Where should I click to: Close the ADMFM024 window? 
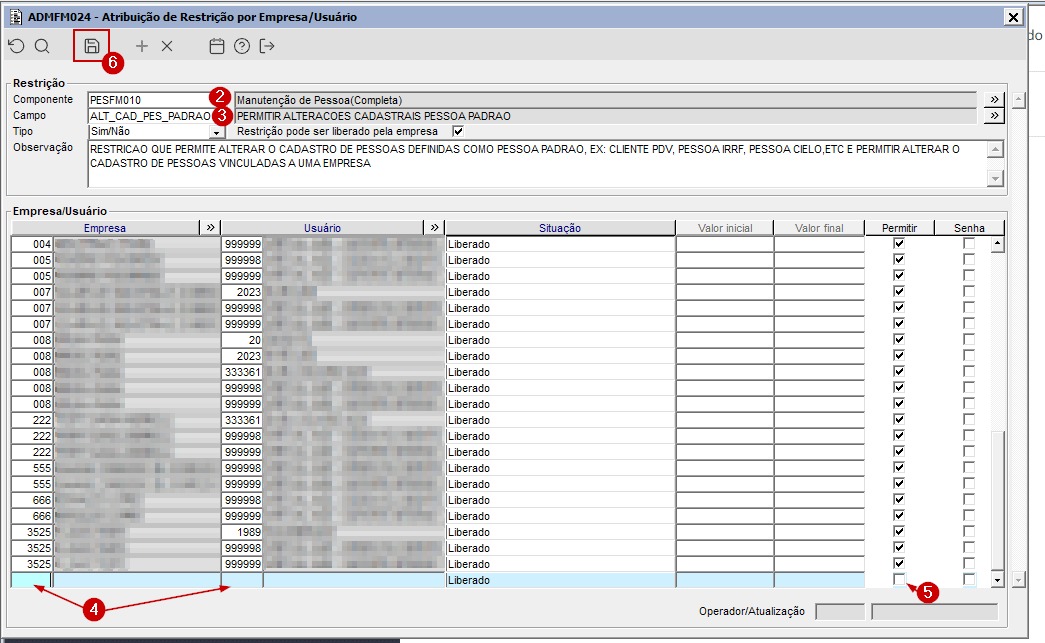(1013, 17)
